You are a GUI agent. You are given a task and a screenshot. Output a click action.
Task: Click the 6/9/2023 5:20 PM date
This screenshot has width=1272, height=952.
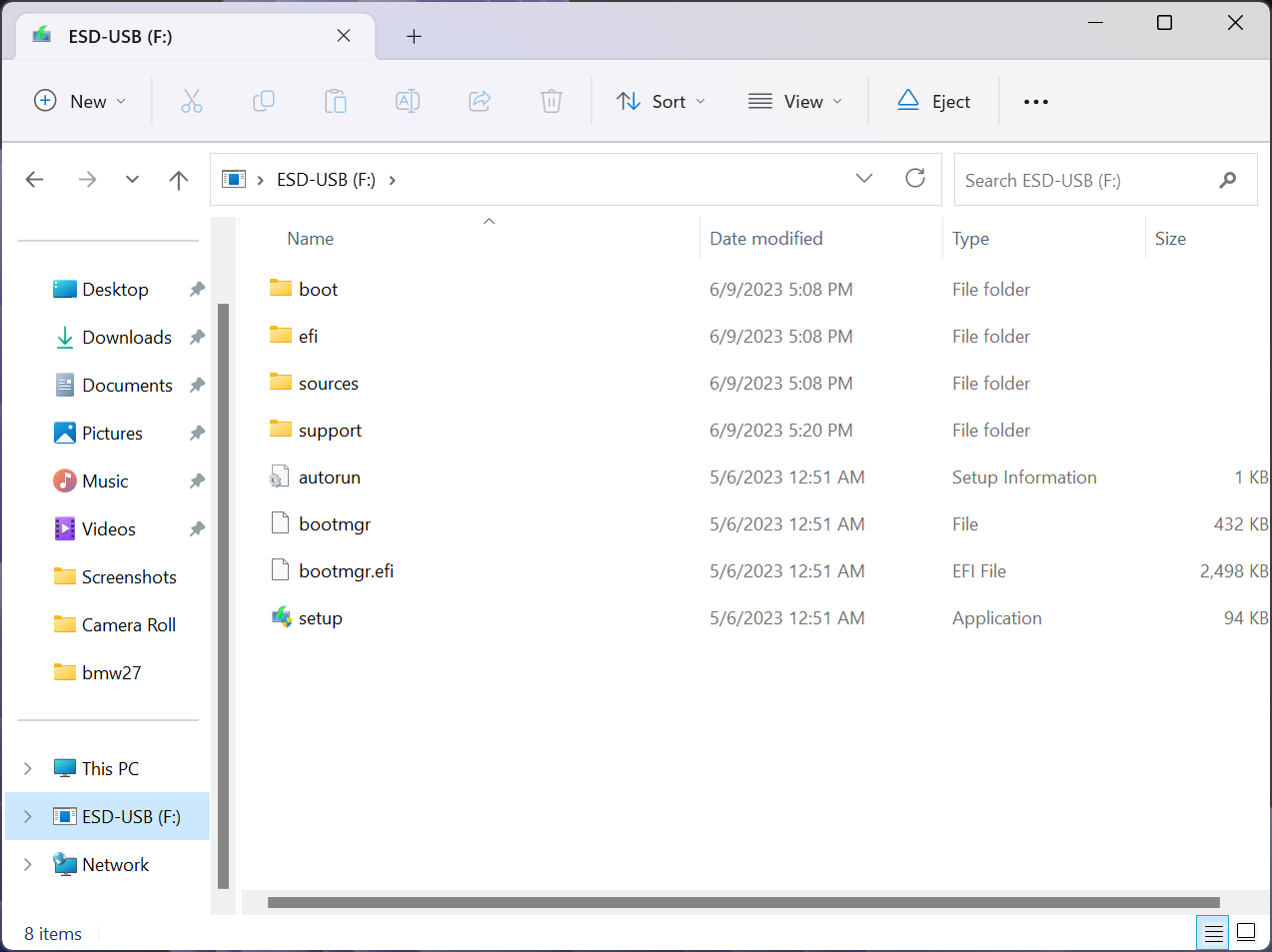tap(781, 431)
